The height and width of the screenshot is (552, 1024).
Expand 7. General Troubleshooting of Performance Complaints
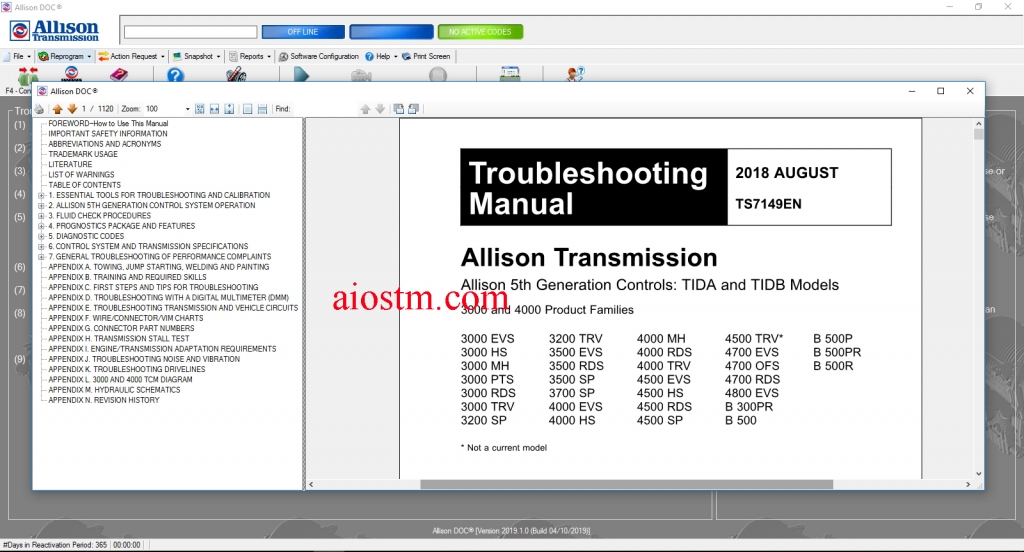point(41,257)
